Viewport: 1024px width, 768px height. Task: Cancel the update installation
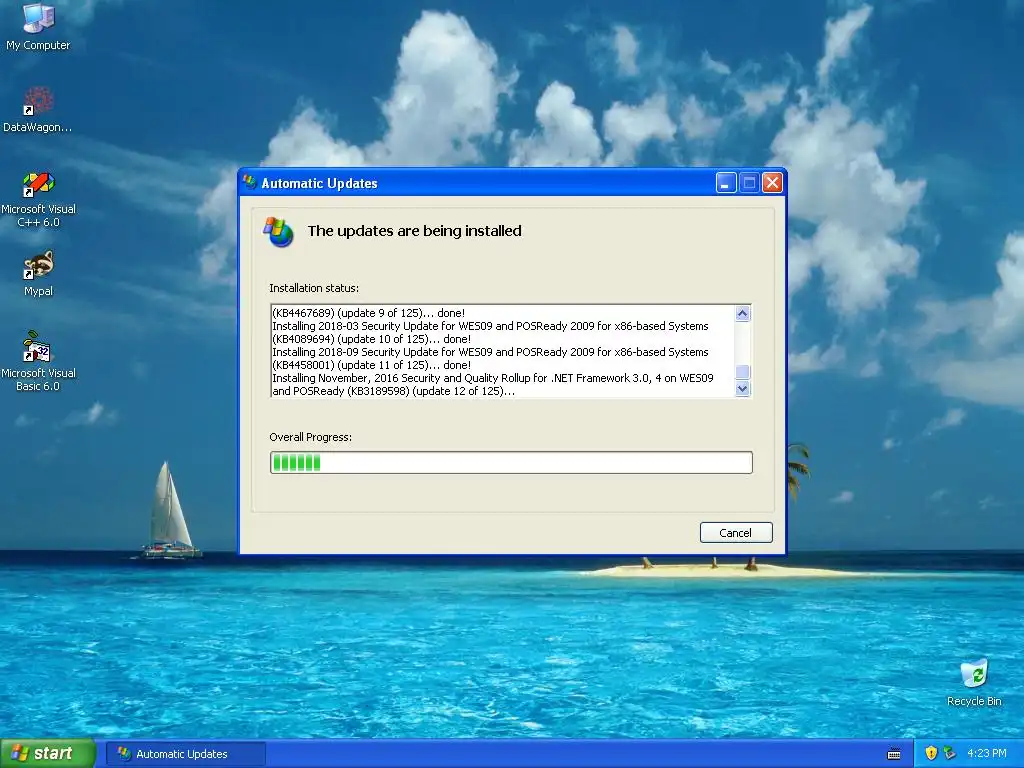pyautogui.click(x=736, y=533)
